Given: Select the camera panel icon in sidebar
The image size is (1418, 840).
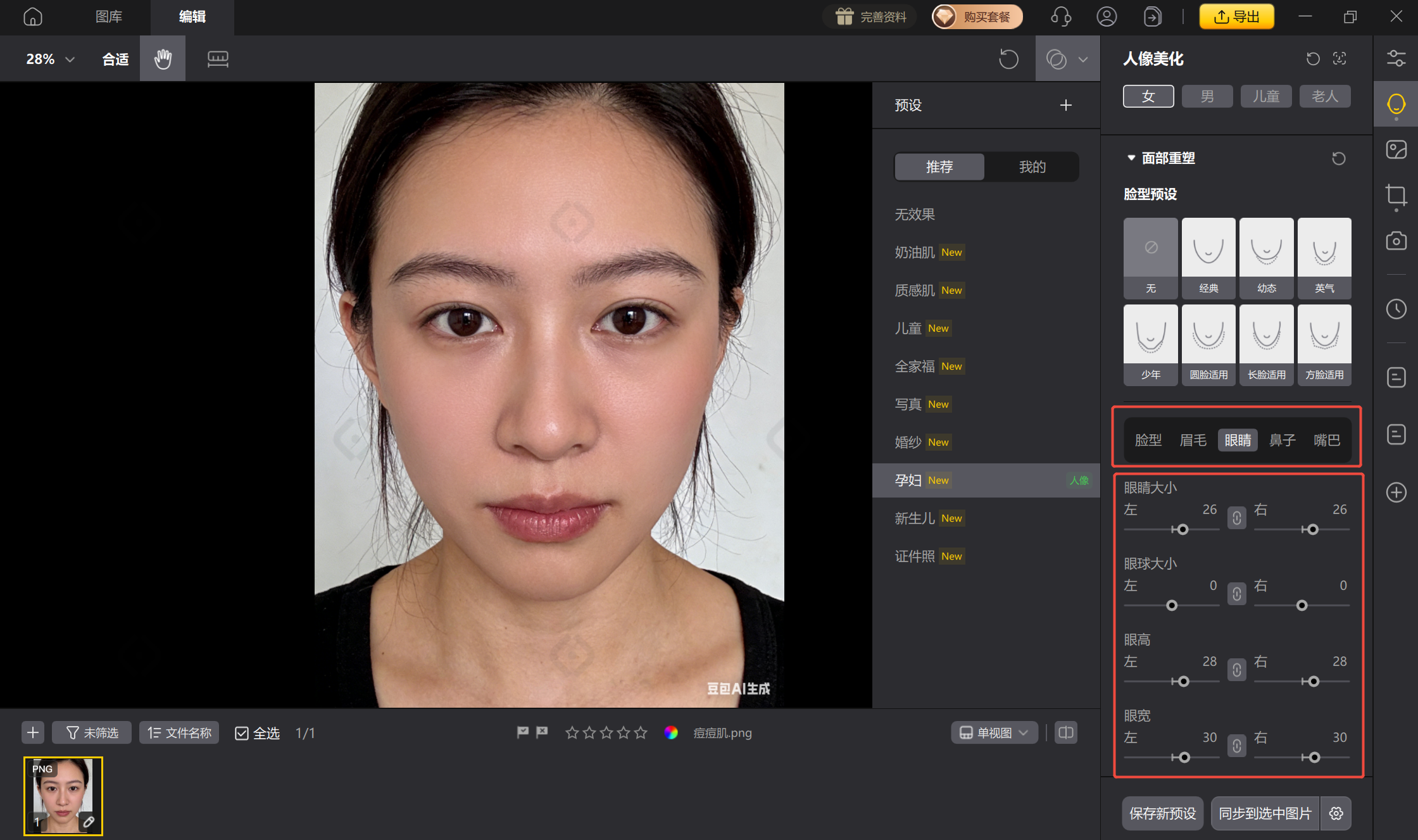Looking at the screenshot, I should tap(1396, 241).
